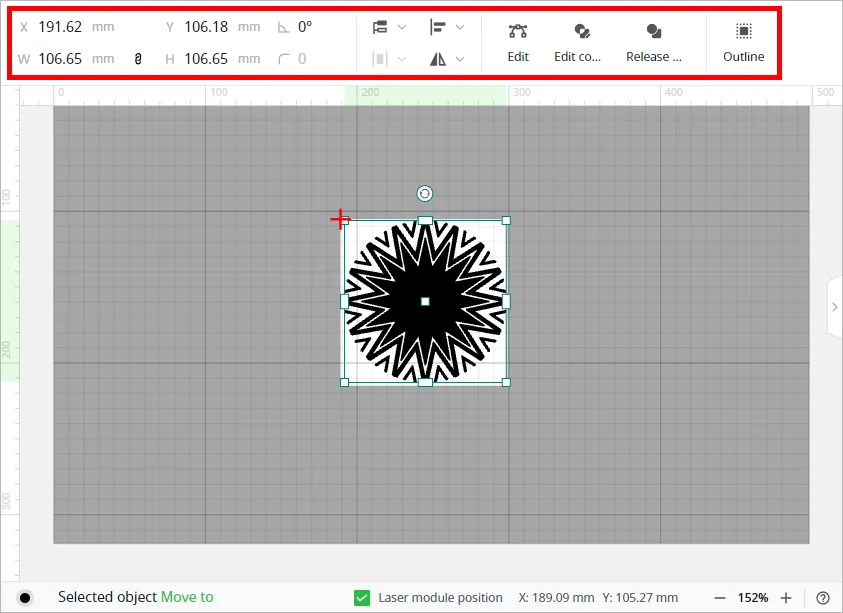Screen dimensions: 843x613
Task: Click the flip mirror icon
Action: click(438, 59)
